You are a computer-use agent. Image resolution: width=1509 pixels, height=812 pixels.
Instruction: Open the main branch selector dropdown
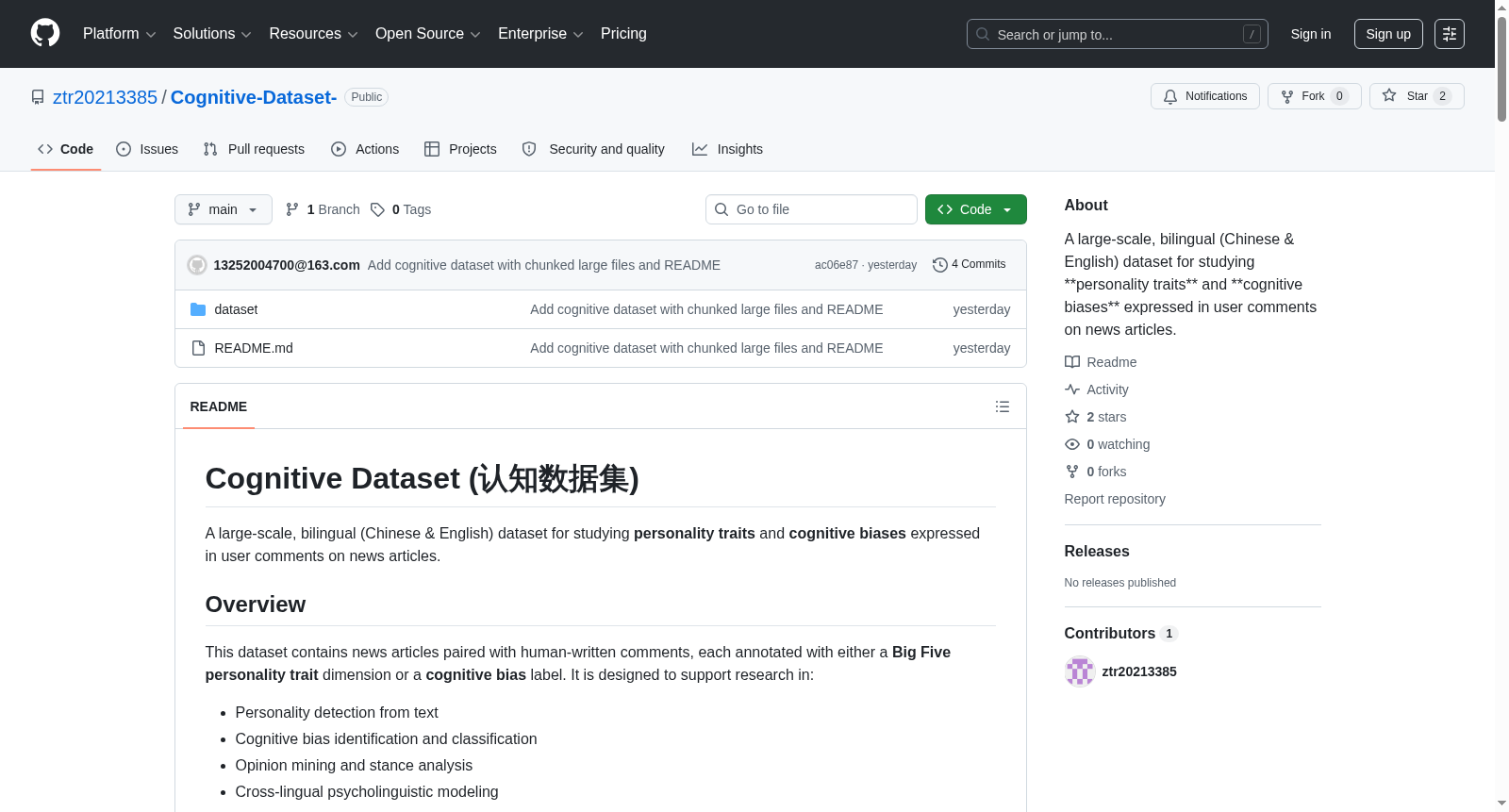[x=224, y=209]
